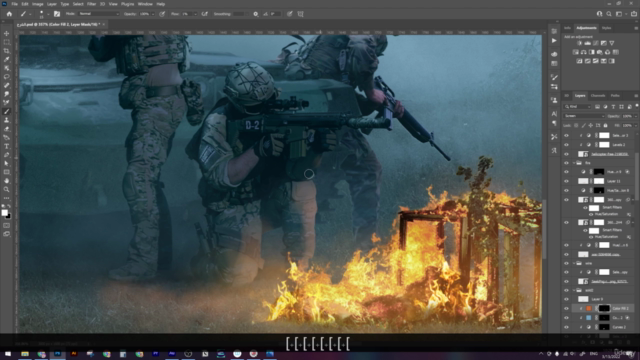Open the layer blend mode Screen dropdown

584,116
